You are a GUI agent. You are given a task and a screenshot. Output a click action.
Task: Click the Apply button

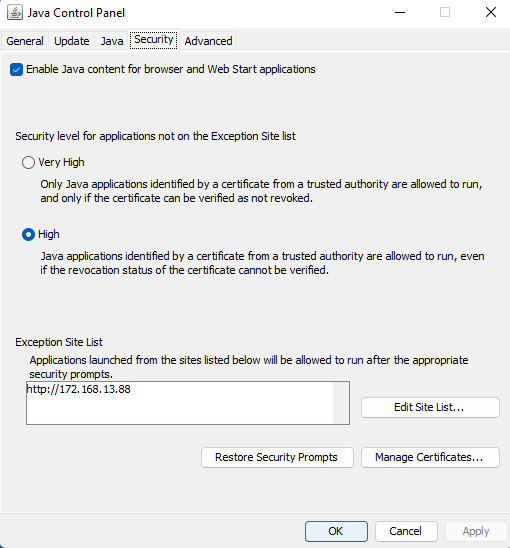[x=476, y=531]
